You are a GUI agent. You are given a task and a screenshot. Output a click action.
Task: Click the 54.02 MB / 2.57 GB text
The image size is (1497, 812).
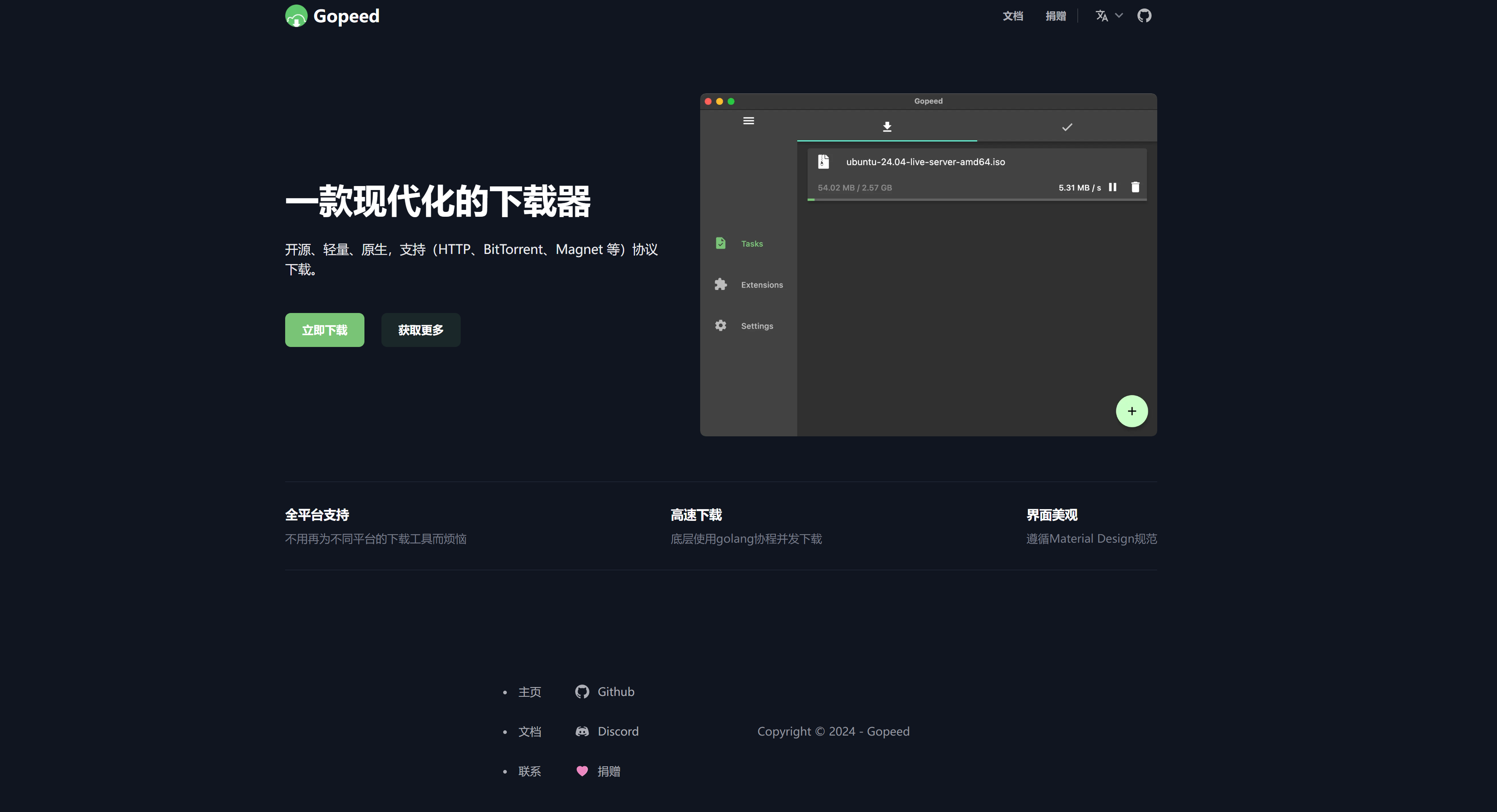(854, 188)
